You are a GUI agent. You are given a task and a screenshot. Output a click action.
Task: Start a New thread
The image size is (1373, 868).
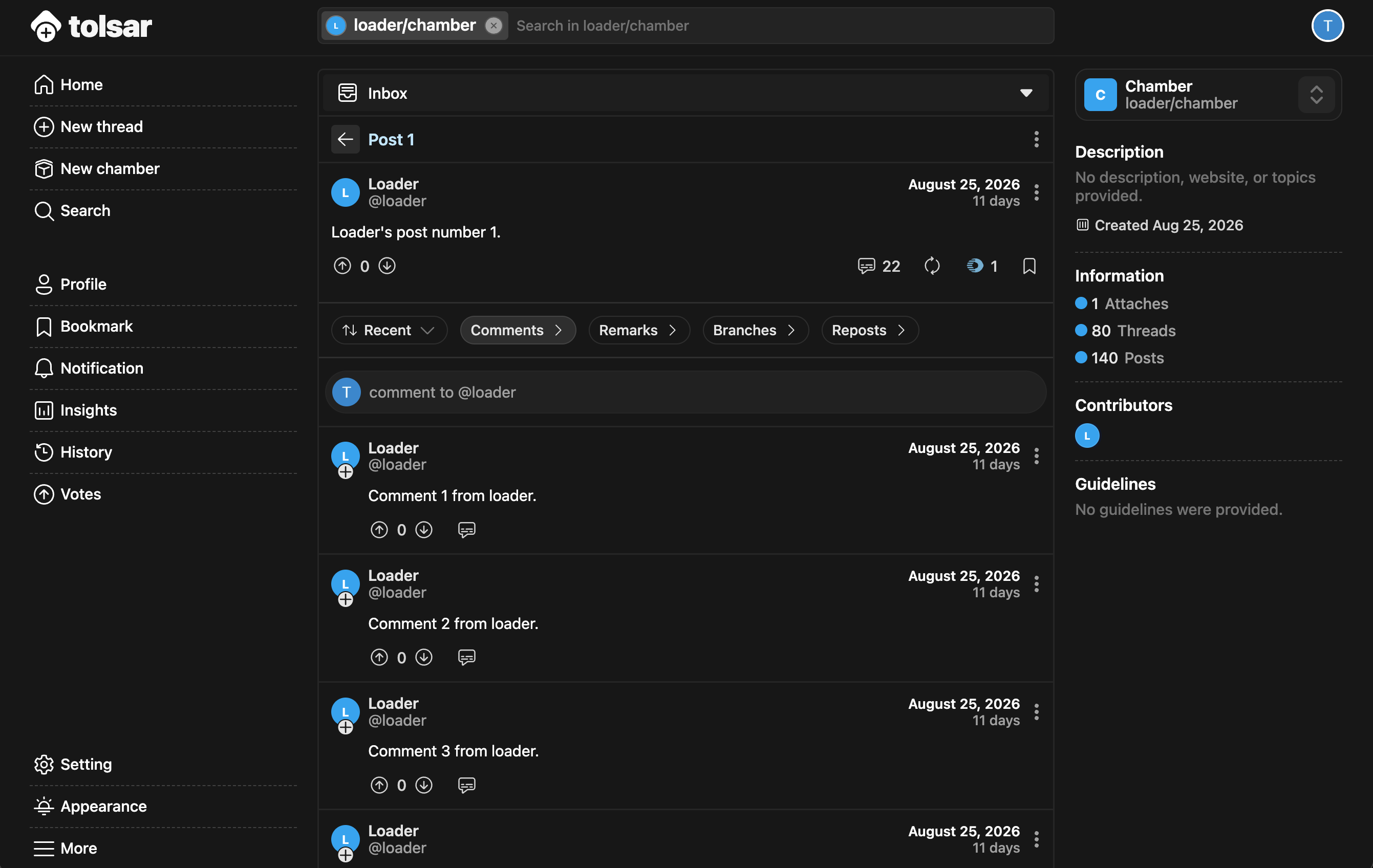163,126
